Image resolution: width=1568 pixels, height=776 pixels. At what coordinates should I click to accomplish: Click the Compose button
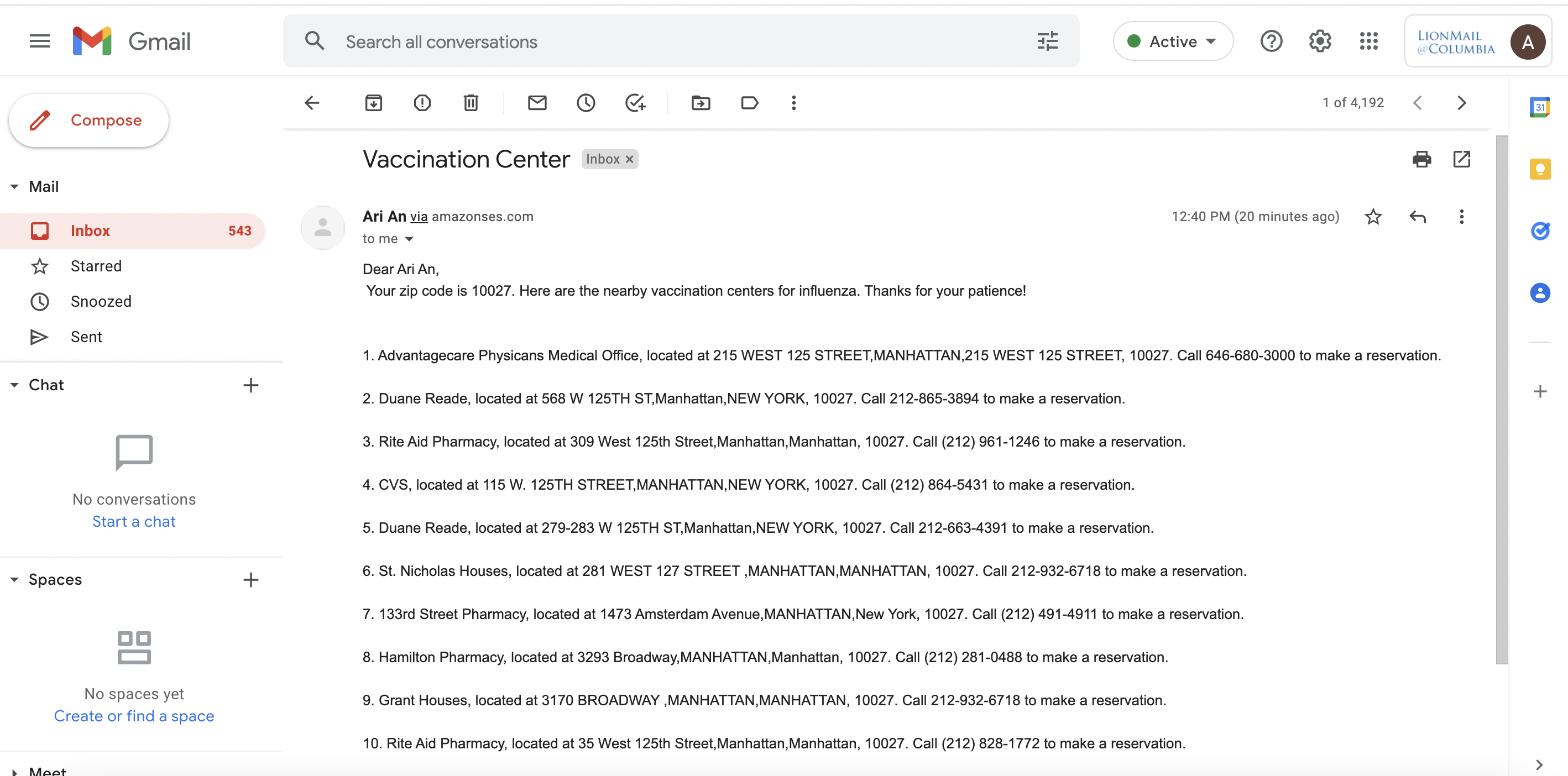pos(89,120)
